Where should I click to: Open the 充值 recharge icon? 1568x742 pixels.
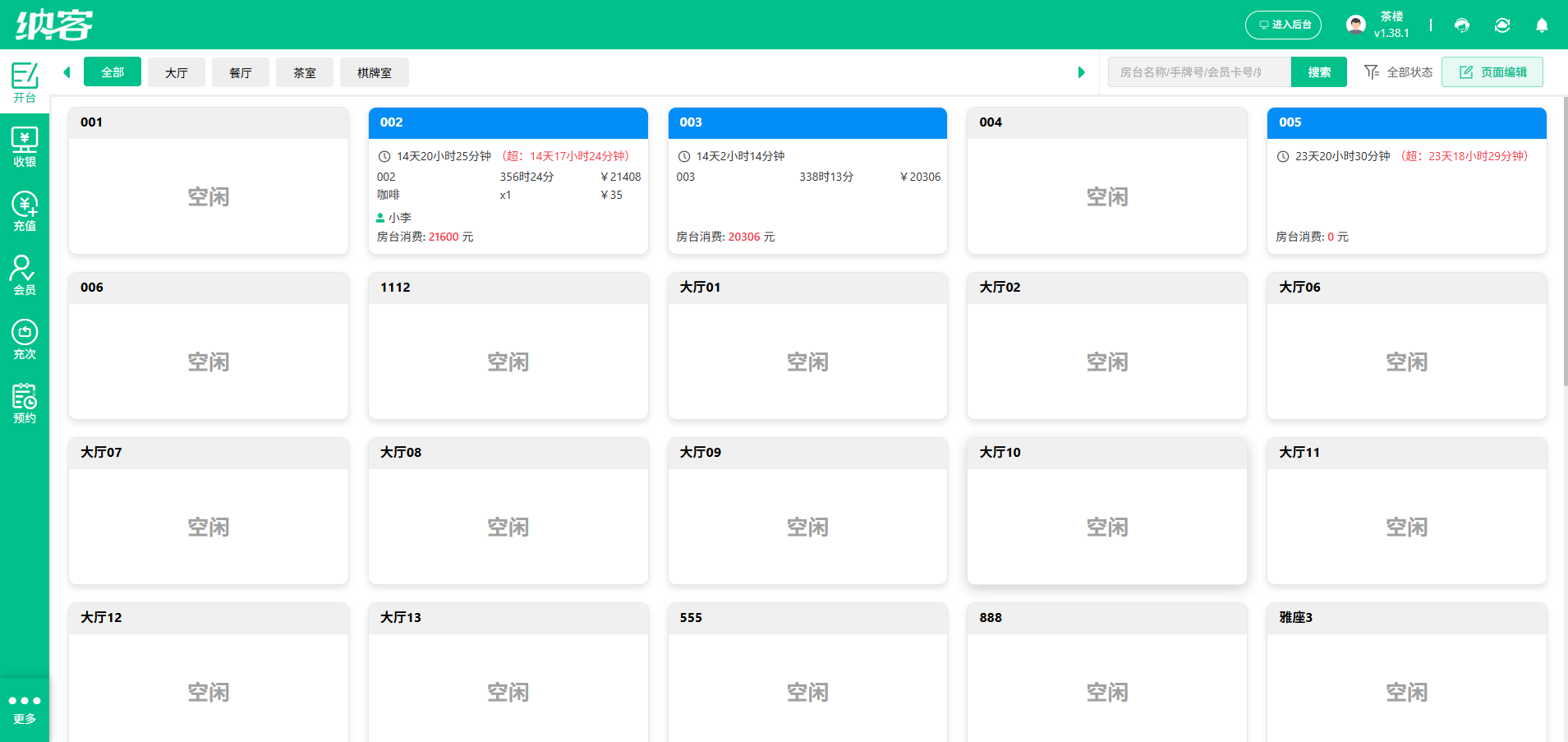25,211
